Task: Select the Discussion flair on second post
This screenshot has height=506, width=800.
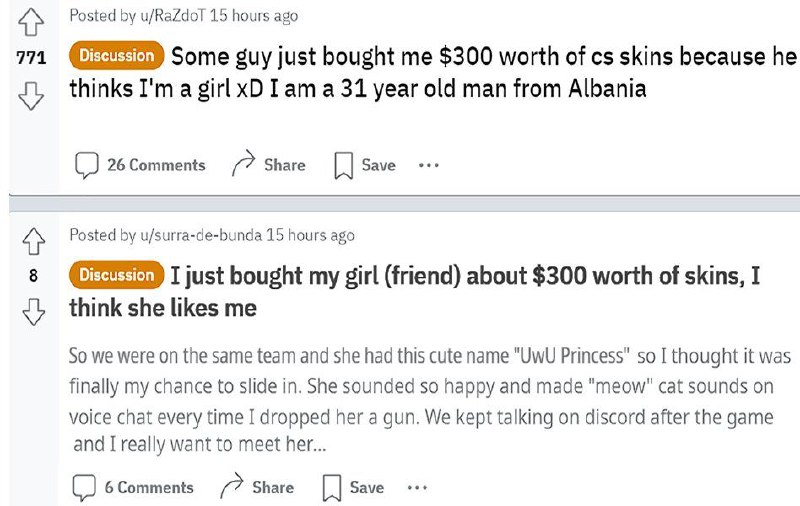Action: click(x=116, y=275)
